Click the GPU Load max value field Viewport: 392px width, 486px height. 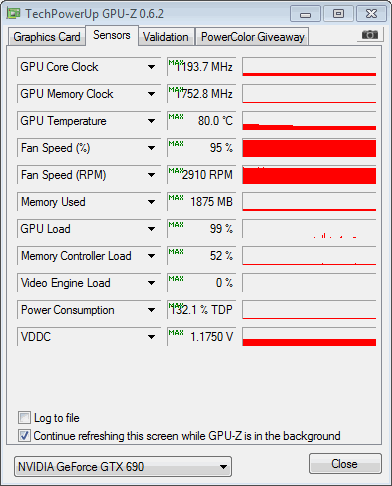click(x=201, y=229)
